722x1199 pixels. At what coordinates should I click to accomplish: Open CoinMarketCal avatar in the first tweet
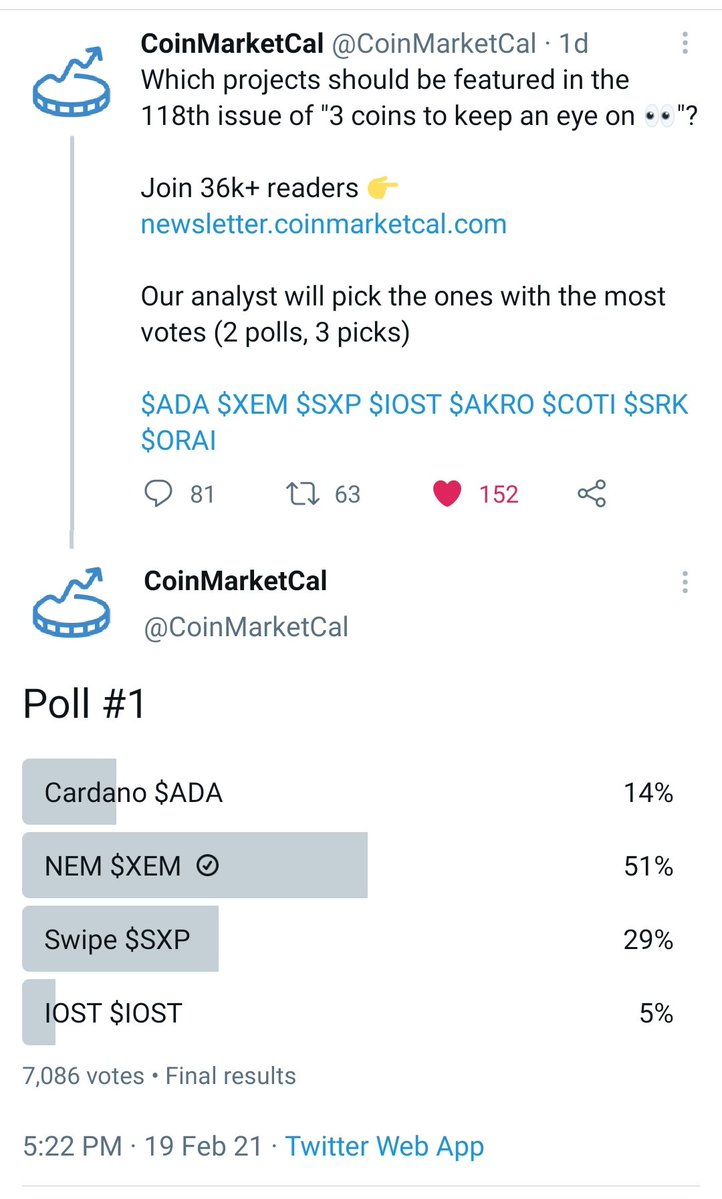point(71,81)
